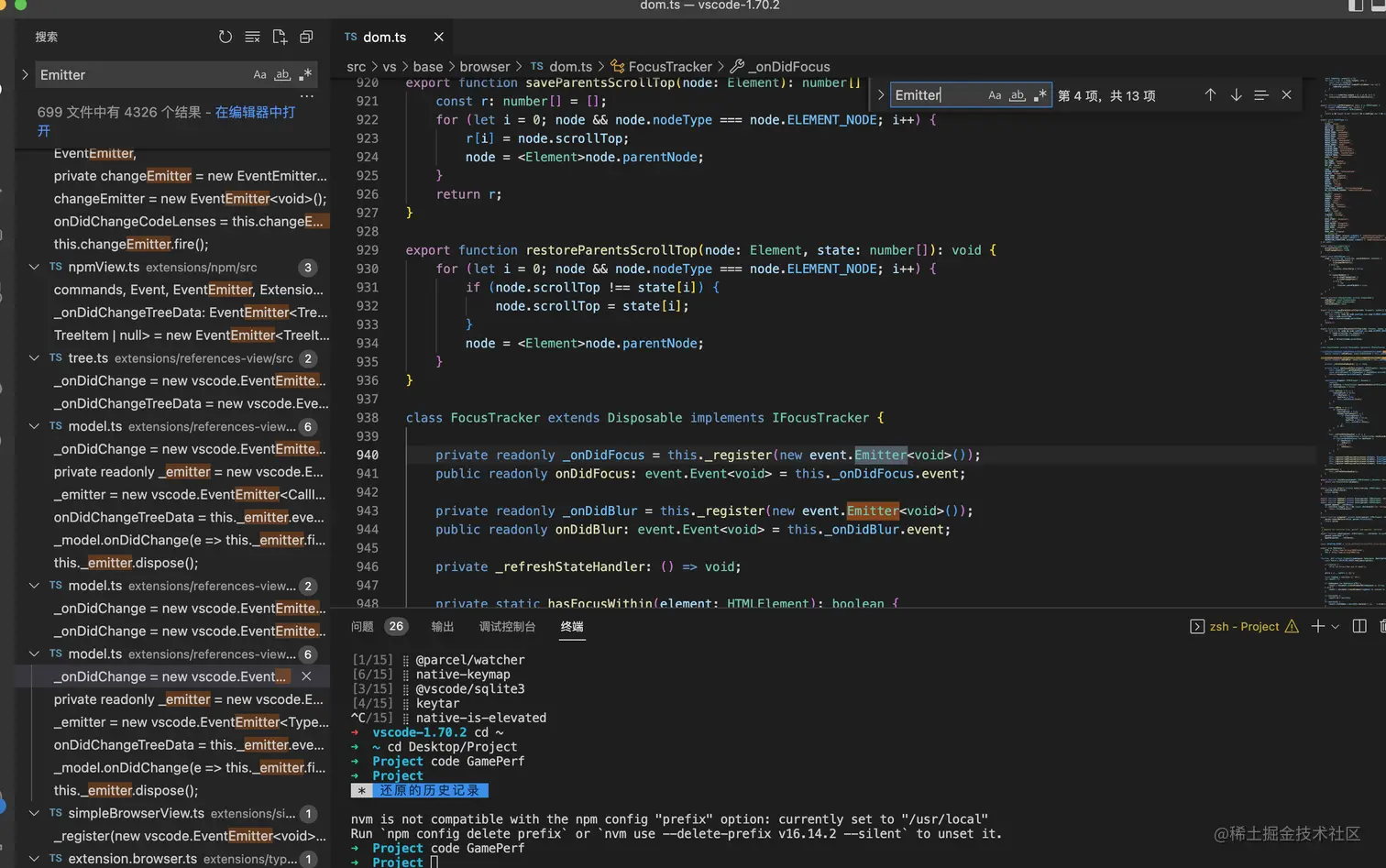The height and width of the screenshot is (868, 1386).
Task: Toggle match case in find widget
Action: [x=995, y=94]
